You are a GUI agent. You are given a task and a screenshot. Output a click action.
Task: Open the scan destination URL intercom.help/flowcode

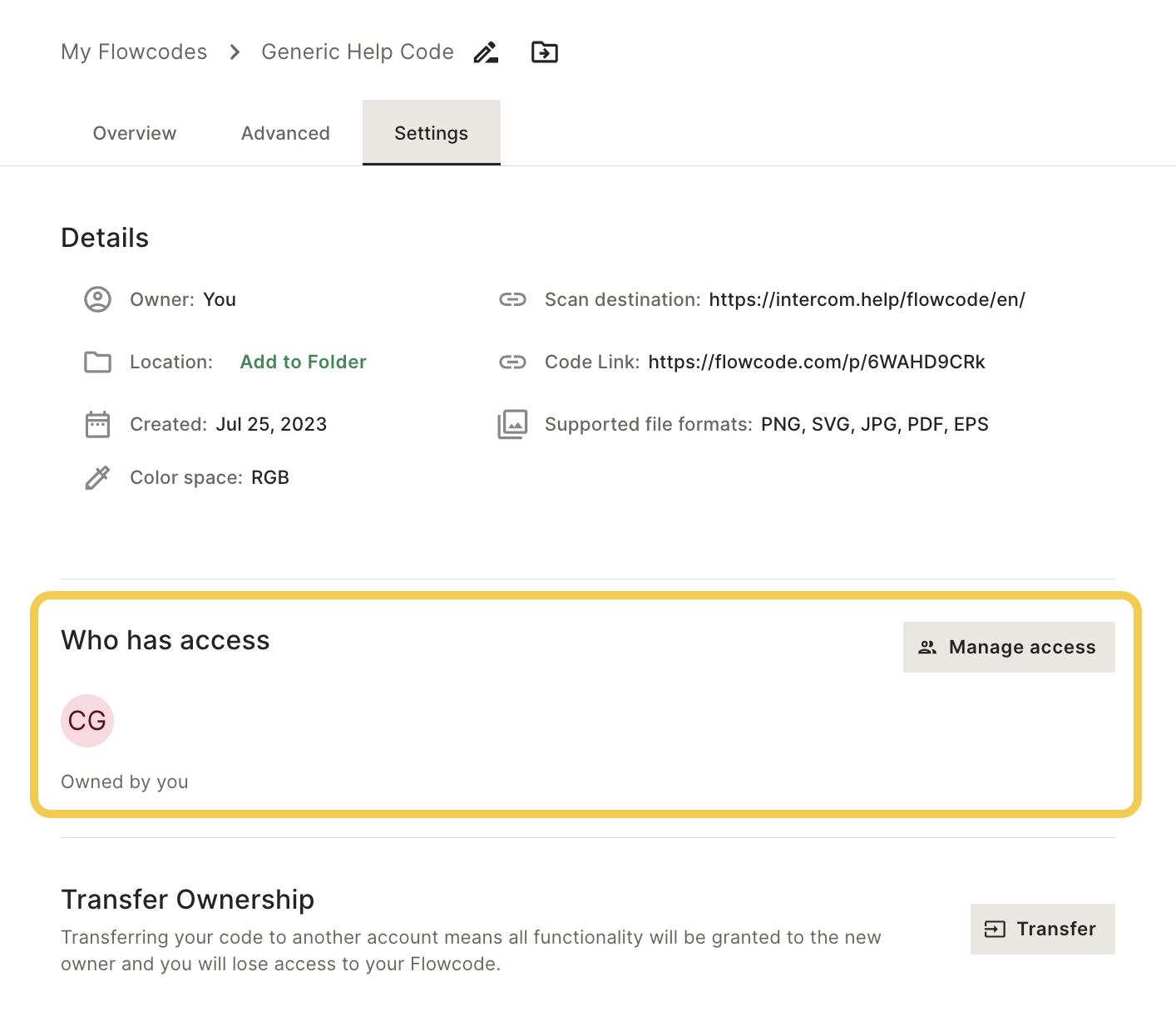(x=867, y=299)
